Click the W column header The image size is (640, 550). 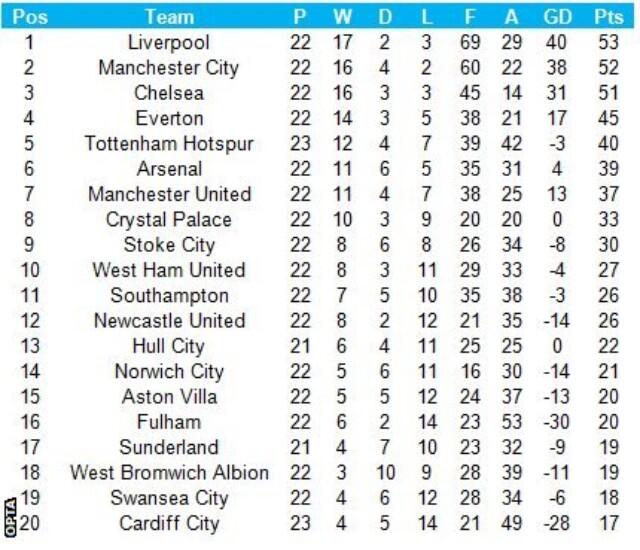tap(343, 17)
